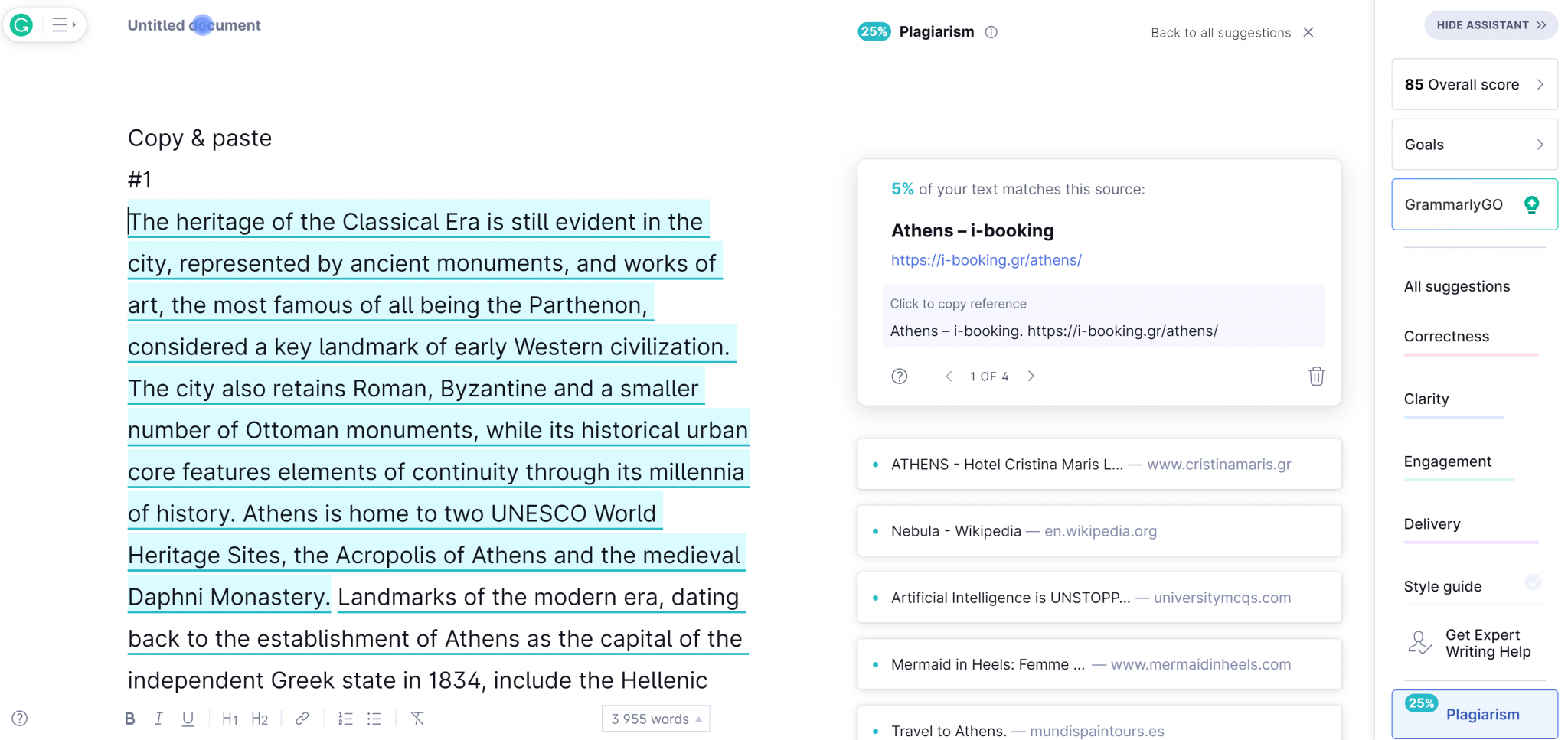The width and height of the screenshot is (1568, 740).
Task: Create a numbered list
Action: point(345,719)
